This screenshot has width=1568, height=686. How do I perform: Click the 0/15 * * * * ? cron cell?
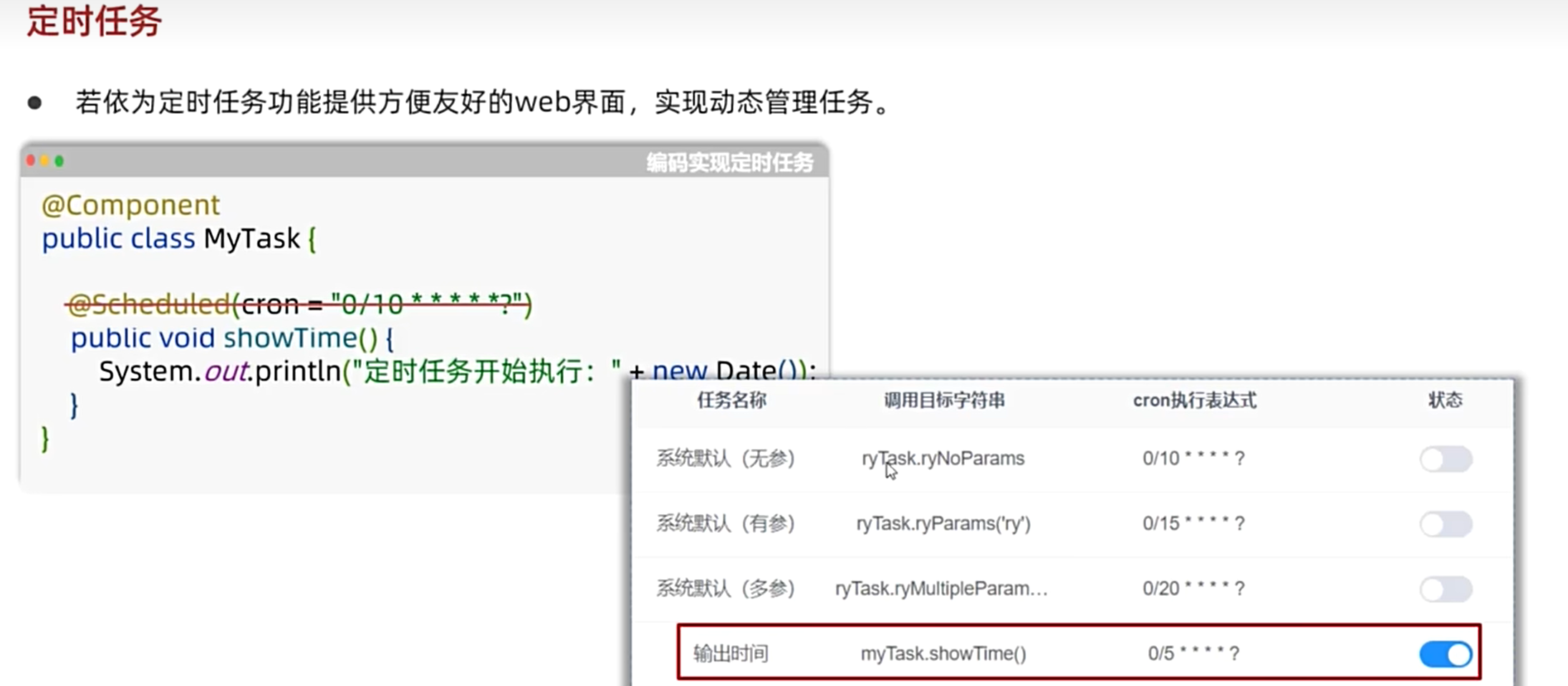tap(1193, 523)
